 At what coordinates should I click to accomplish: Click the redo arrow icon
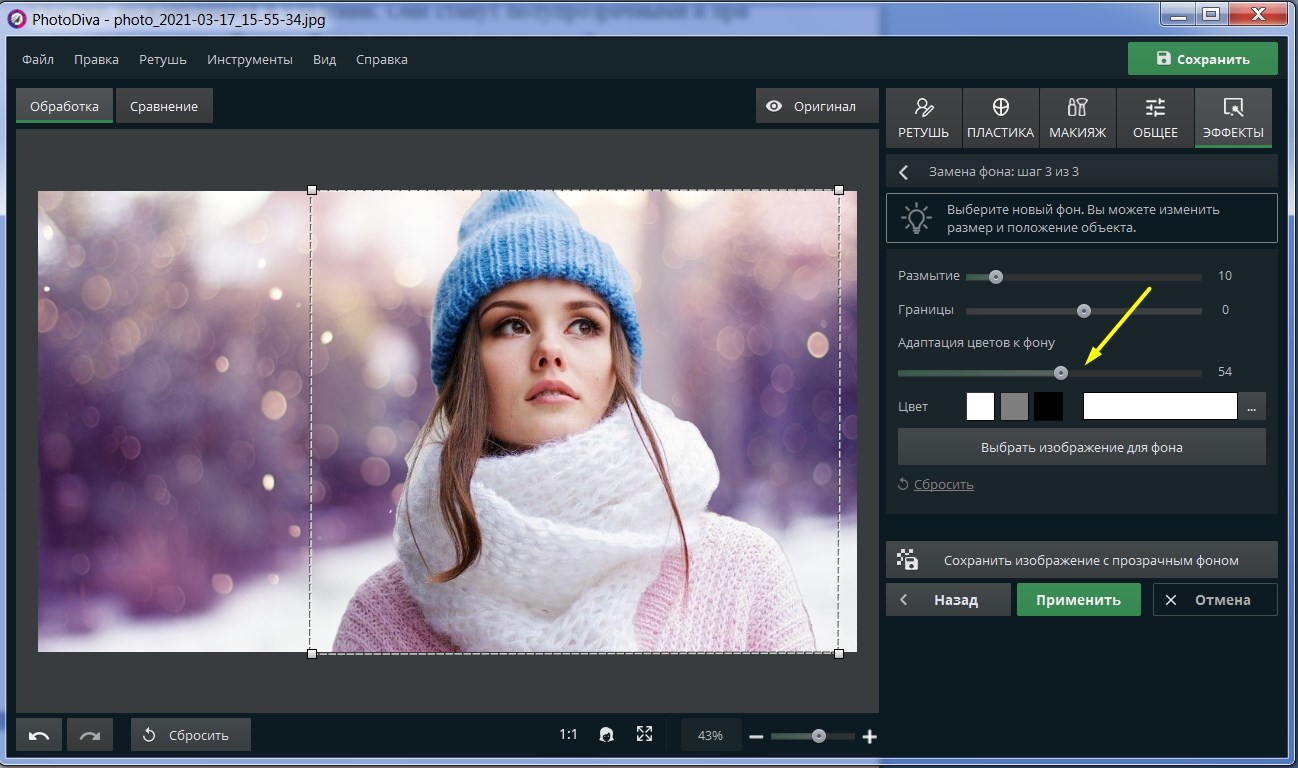(x=90, y=735)
